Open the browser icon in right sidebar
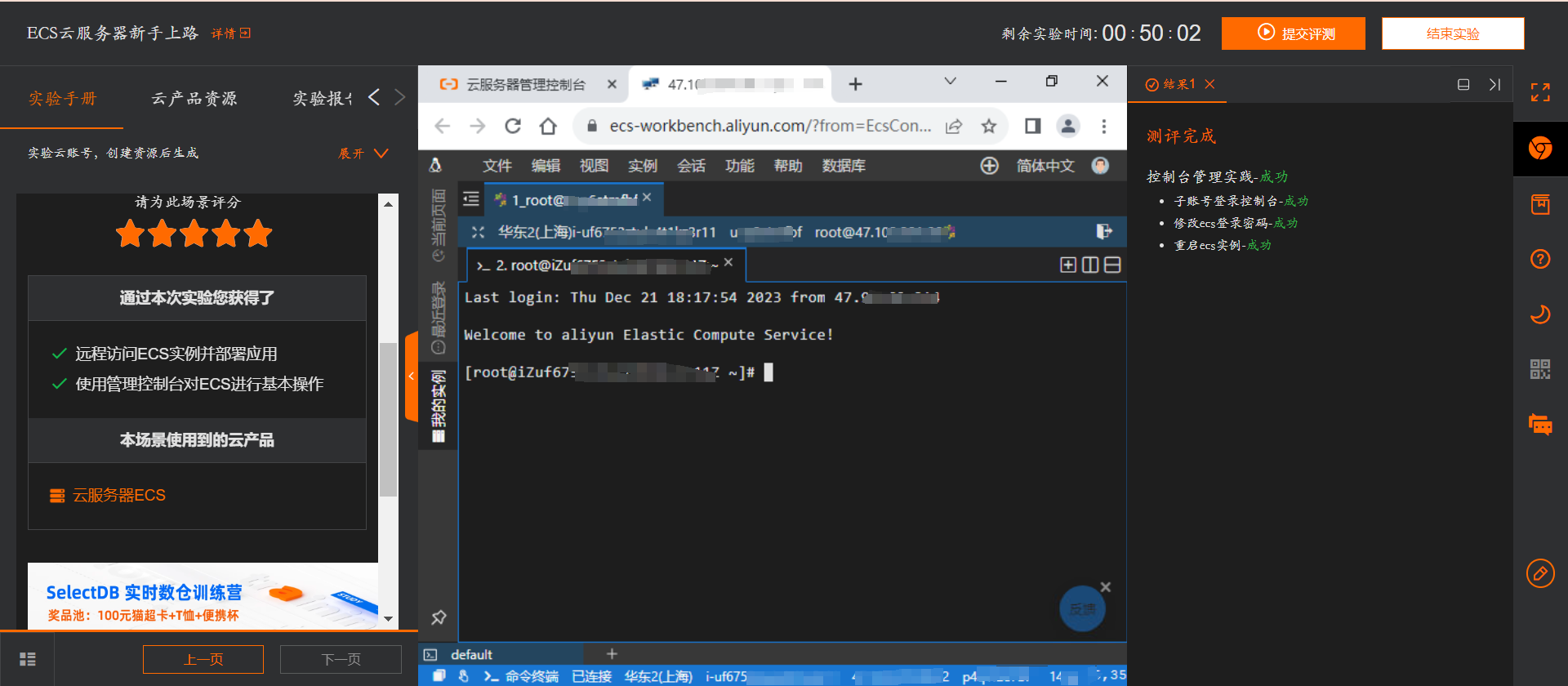The width and height of the screenshot is (1568, 686). 1540,149
